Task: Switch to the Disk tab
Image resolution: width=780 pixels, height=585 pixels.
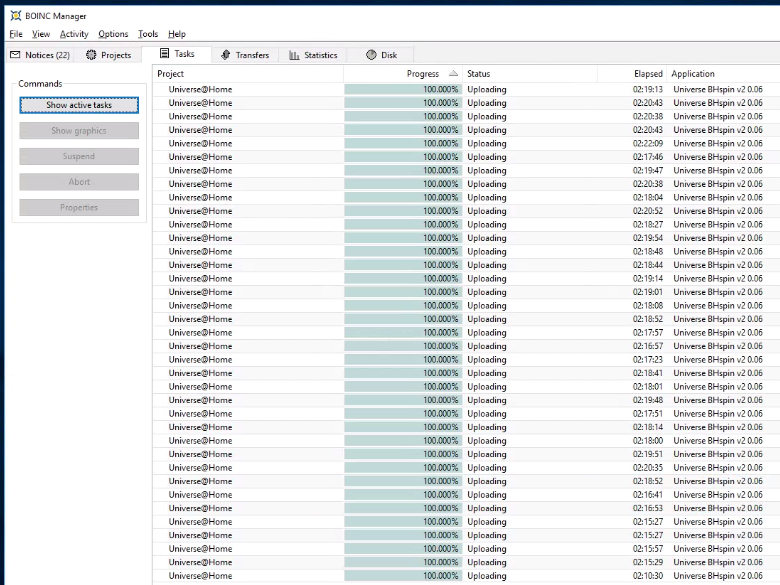Action: (x=381, y=55)
